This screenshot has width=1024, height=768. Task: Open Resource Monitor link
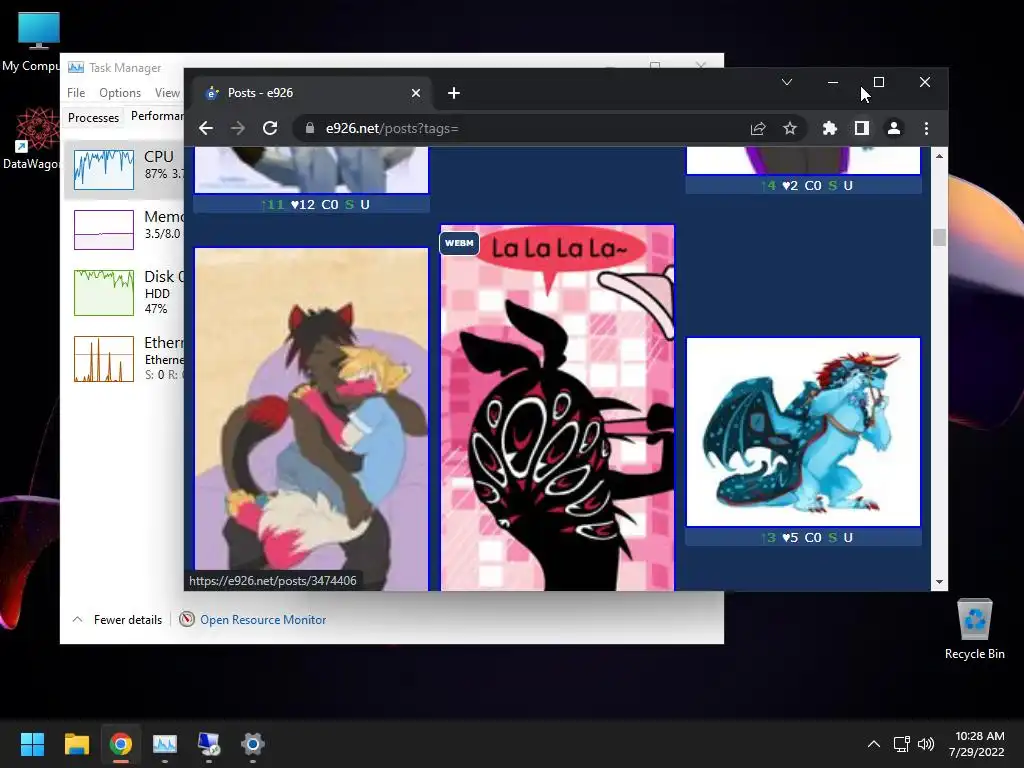263,620
